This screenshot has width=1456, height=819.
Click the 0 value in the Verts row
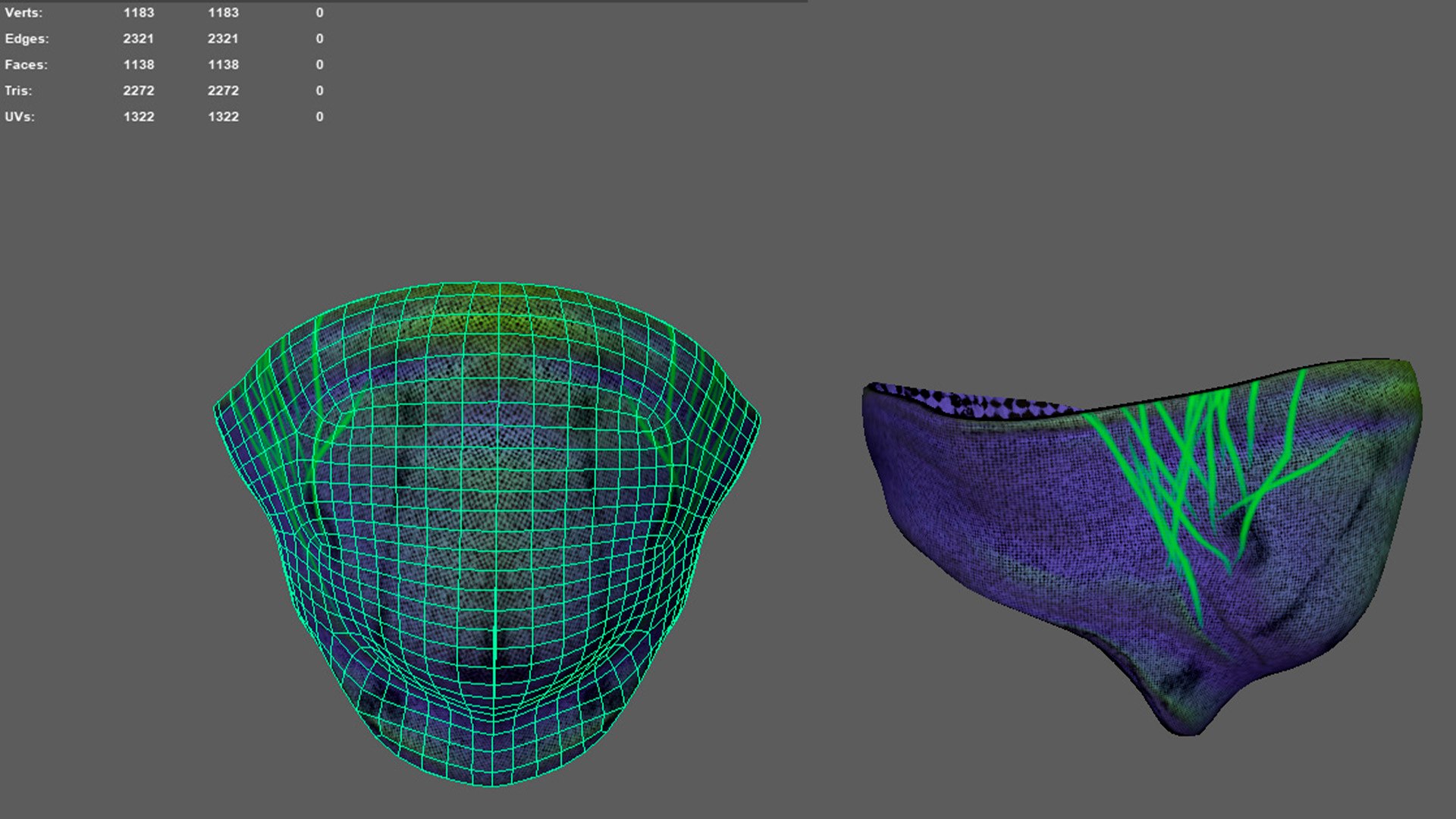pyautogui.click(x=319, y=13)
